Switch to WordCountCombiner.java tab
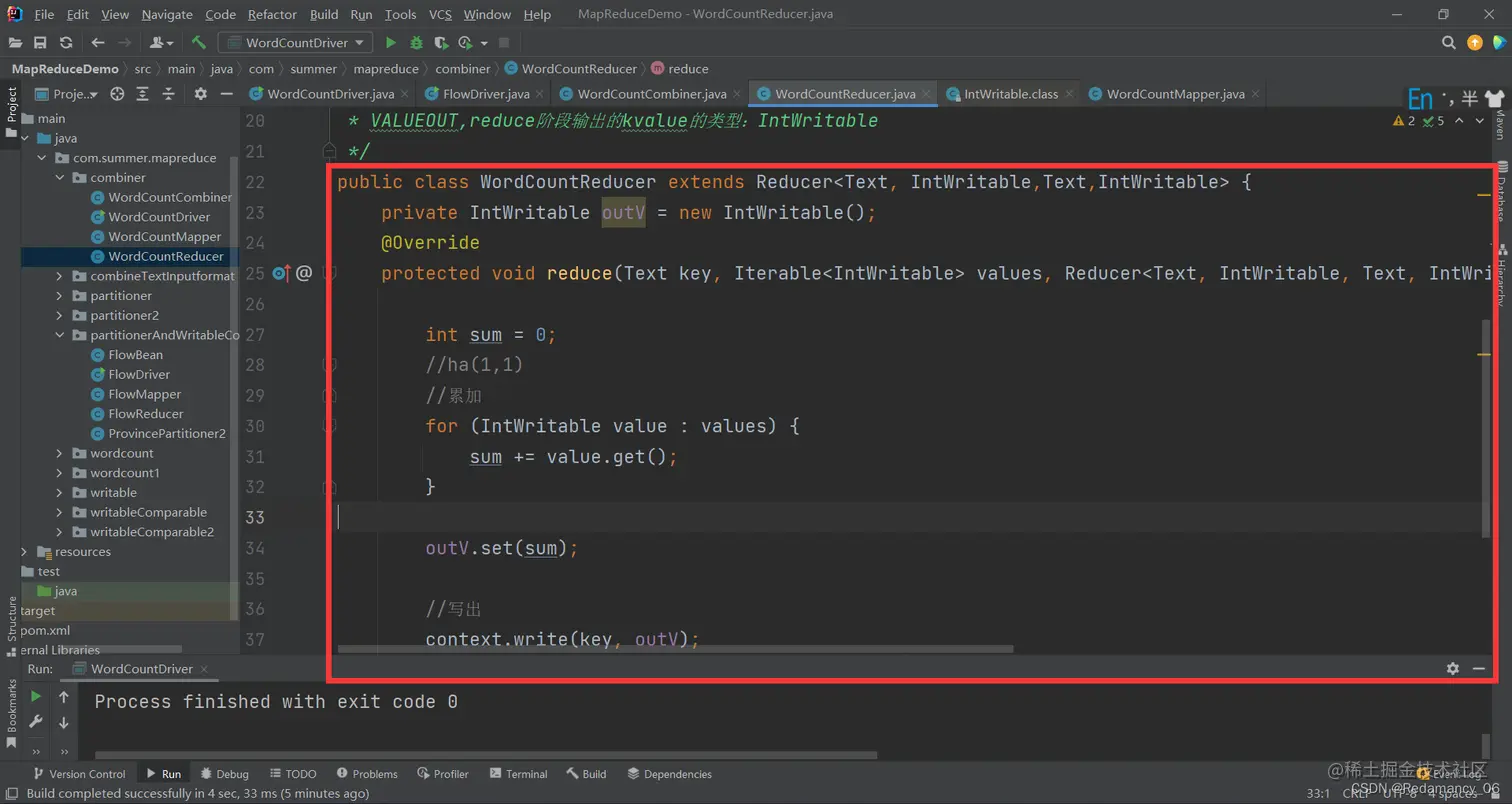 point(651,94)
